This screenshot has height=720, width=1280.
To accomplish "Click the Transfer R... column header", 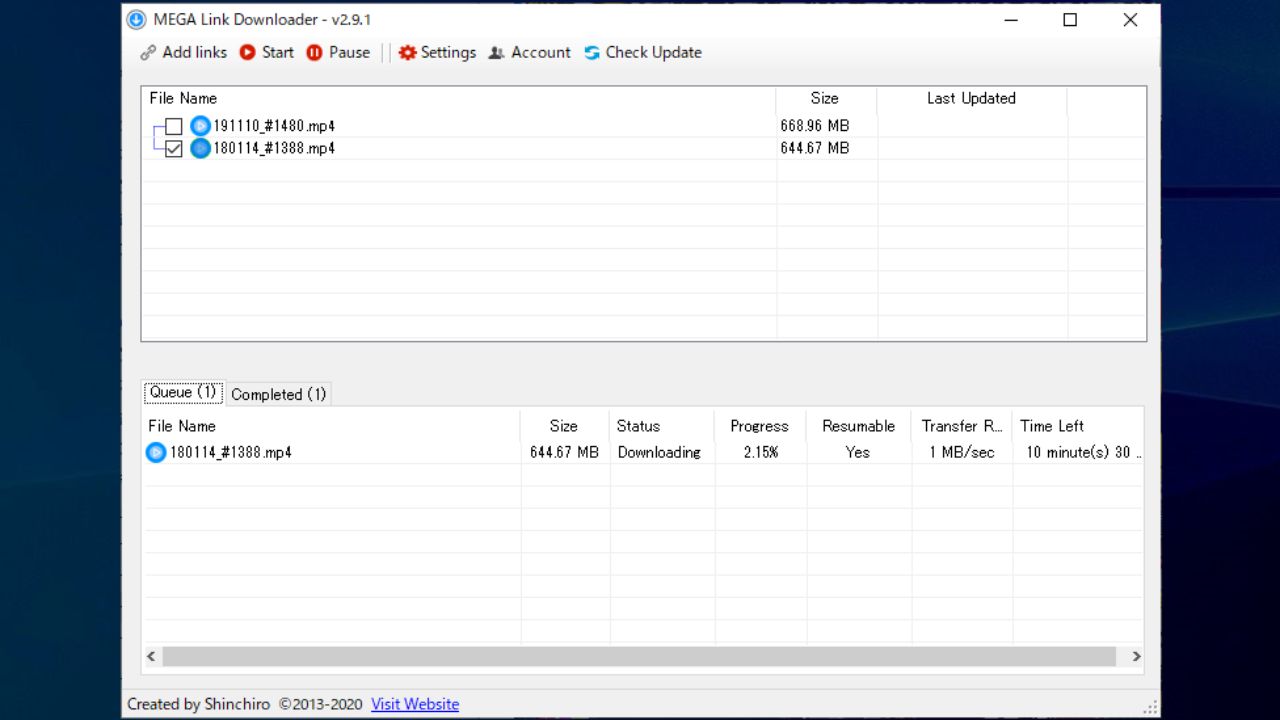I will point(962,426).
